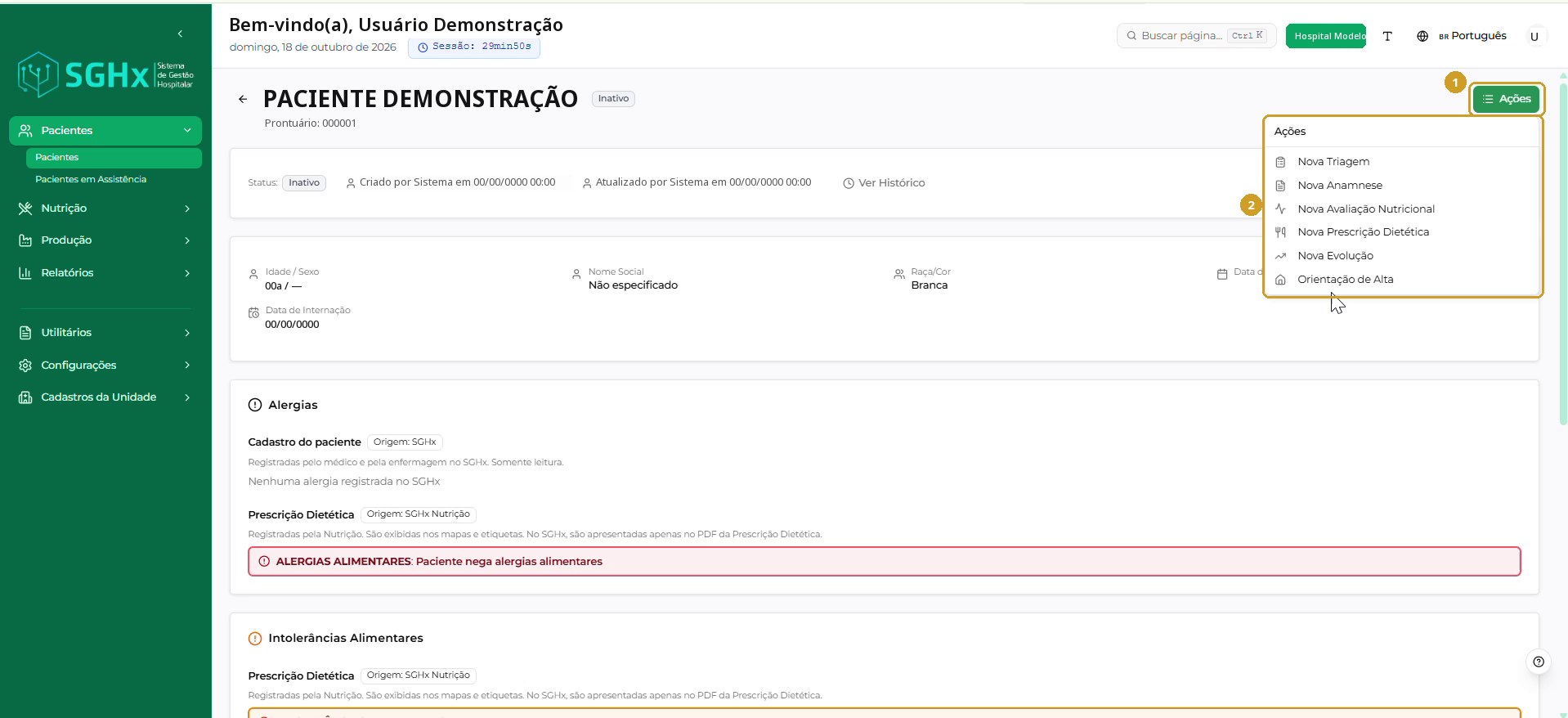This screenshot has height=718, width=1568.
Task: Open the Ver Histórico link
Action: (x=884, y=183)
